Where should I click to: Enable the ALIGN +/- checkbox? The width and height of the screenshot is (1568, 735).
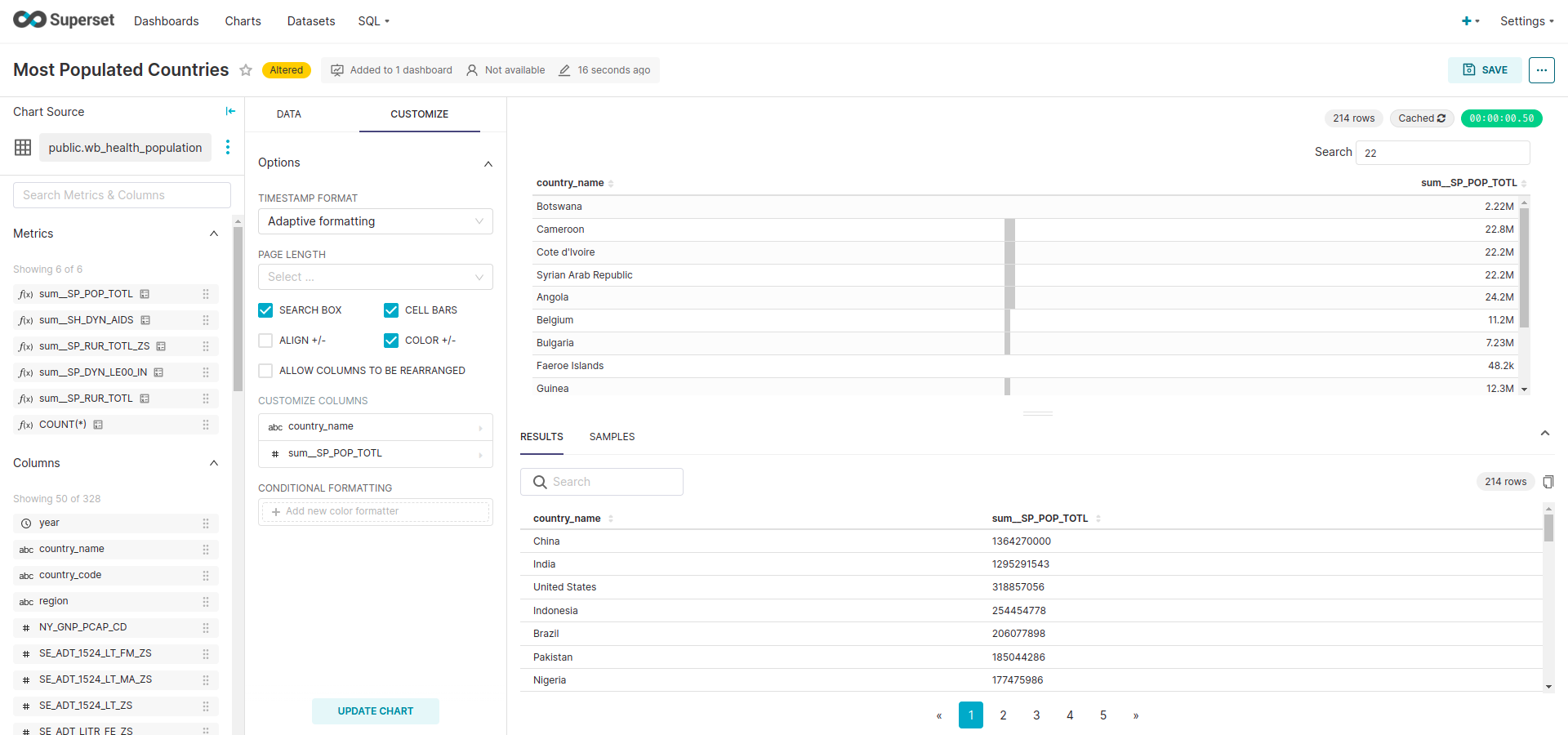(x=265, y=341)
